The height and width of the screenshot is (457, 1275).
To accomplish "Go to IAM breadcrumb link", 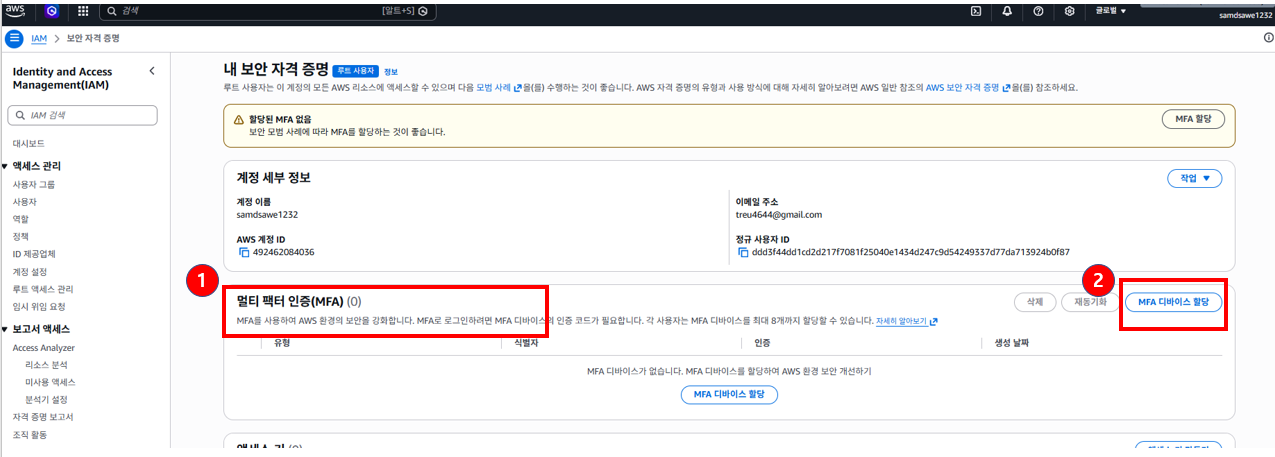I will [39, 38].
